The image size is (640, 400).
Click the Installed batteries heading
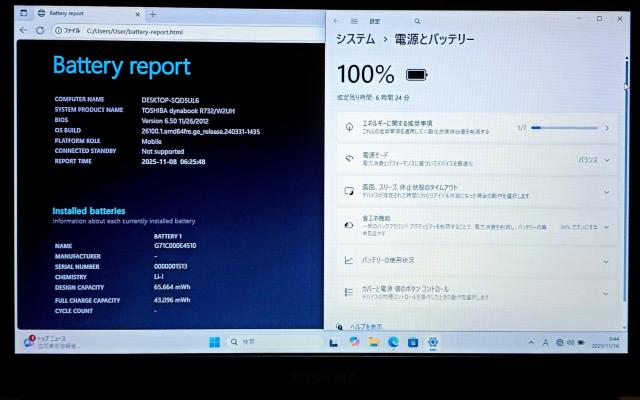tap(89, 211)
